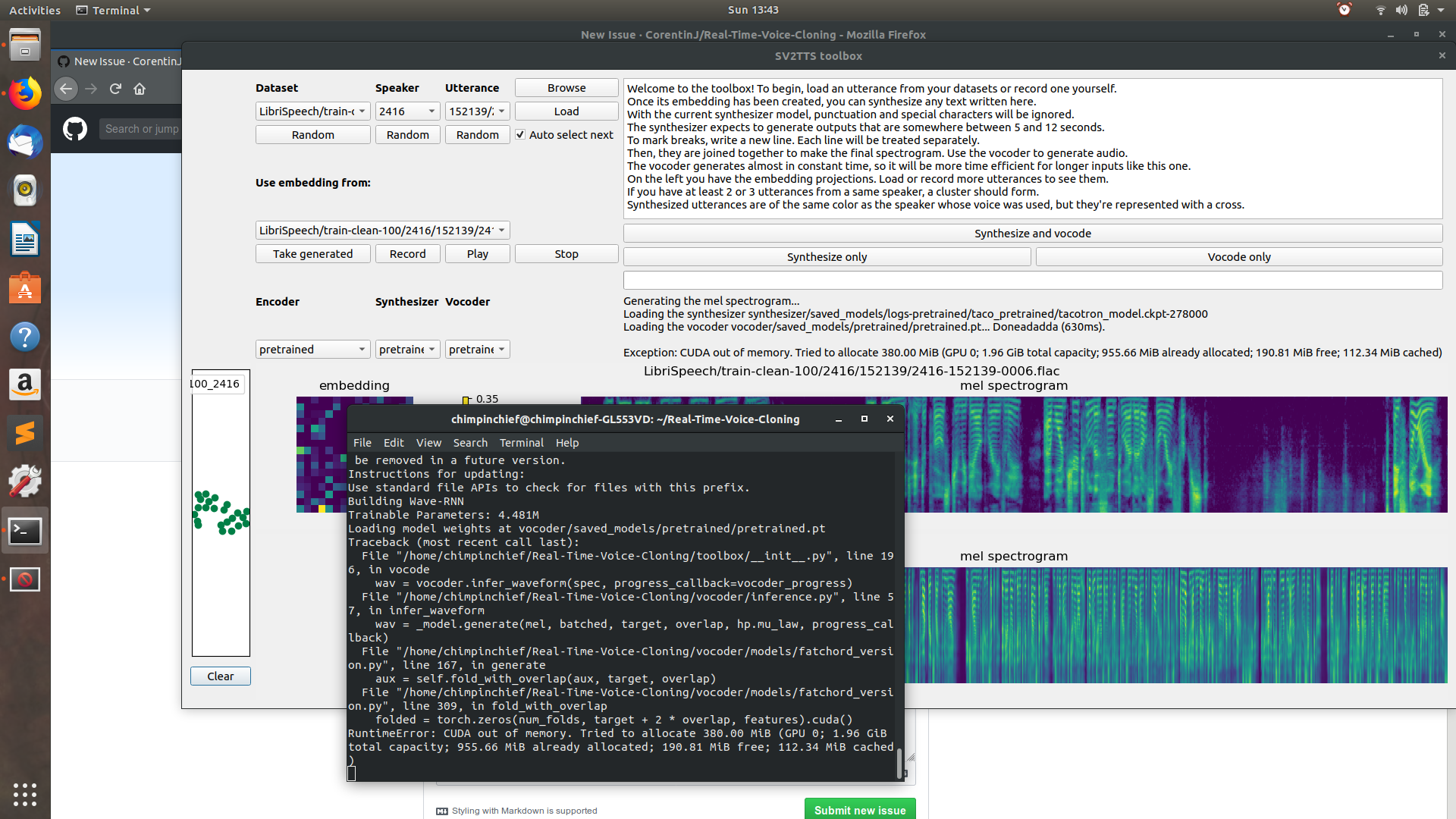Open the Use embedding from dropdown
Screen dimensions: 1456x819
[x=382, y=230]
